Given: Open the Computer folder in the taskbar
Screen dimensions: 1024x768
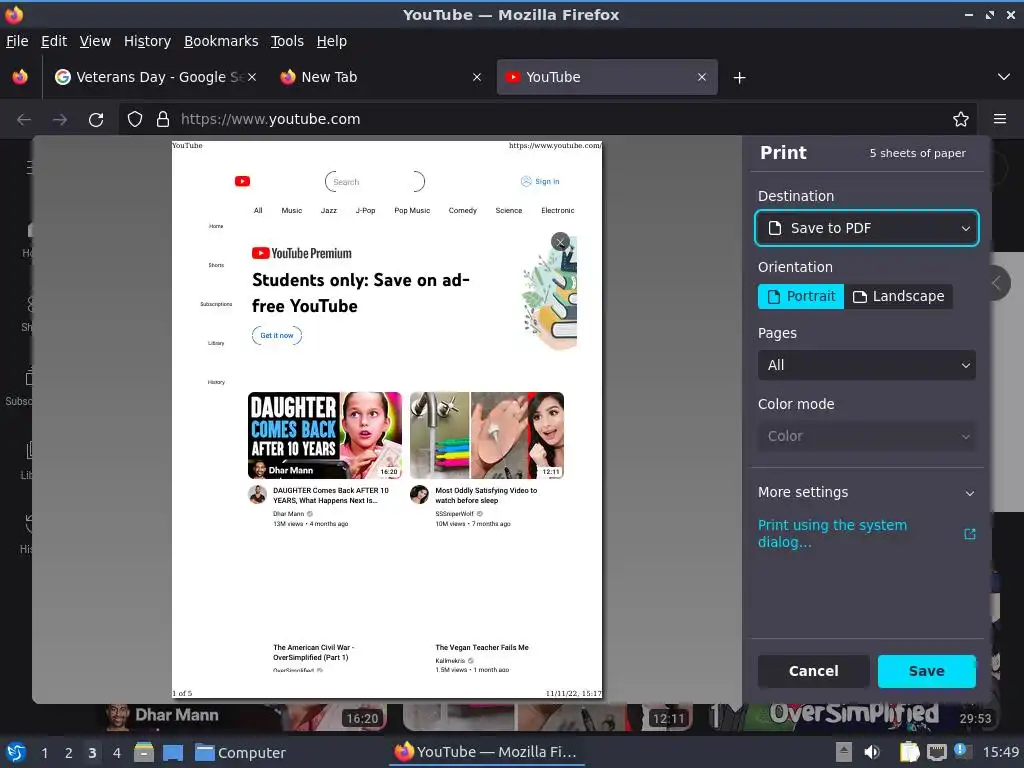Looking at the screenshot, I should [x=241, y=752].
